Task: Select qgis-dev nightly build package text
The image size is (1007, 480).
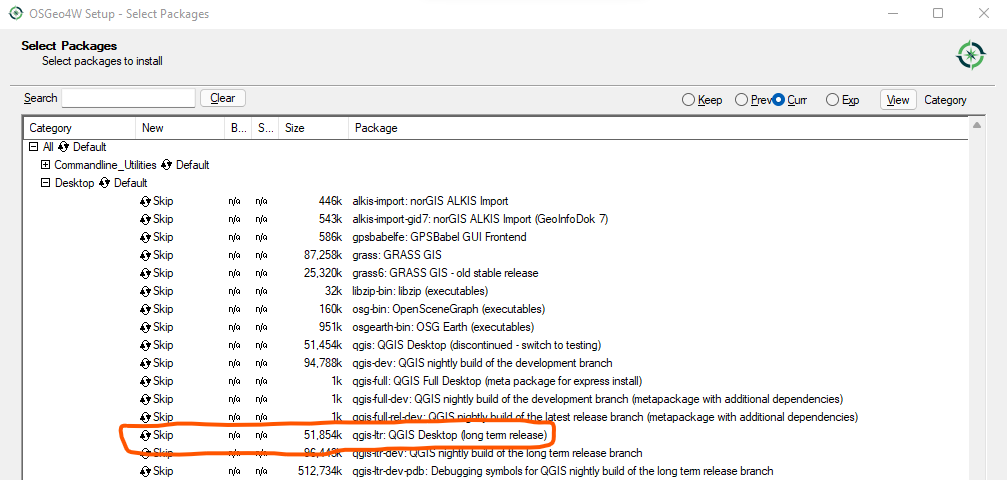Action: pyautogui.click(x=482, y=363)
